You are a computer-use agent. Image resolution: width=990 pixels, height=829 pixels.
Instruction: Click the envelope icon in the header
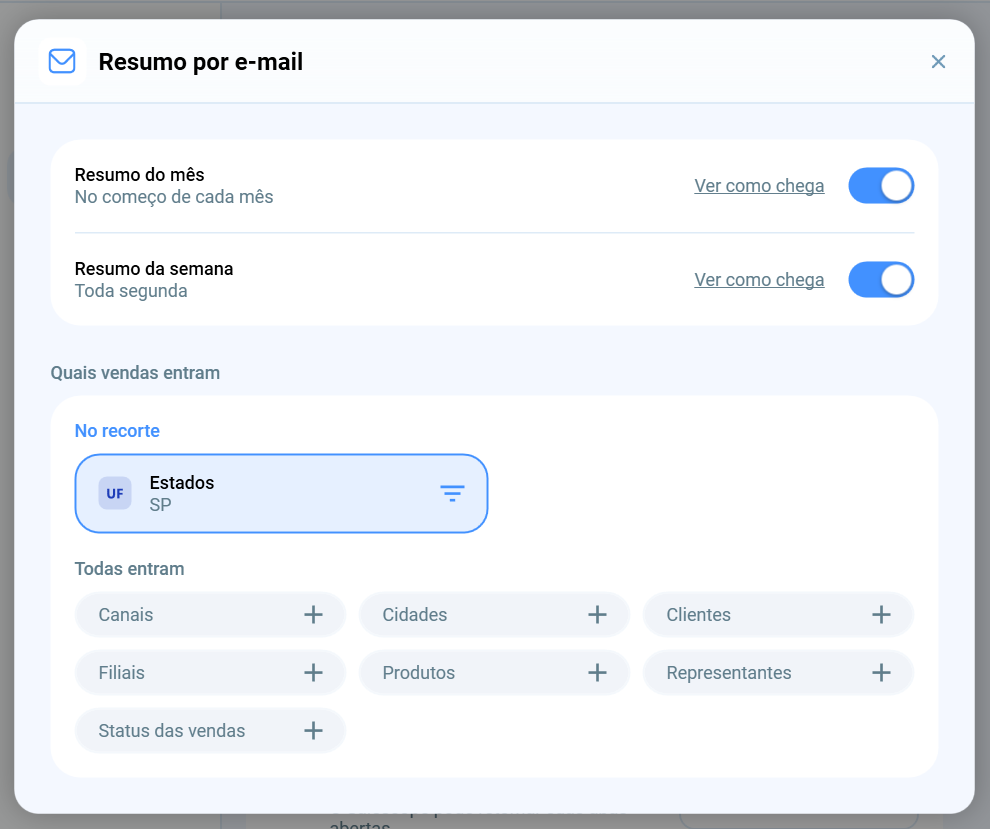click(62, 61)
